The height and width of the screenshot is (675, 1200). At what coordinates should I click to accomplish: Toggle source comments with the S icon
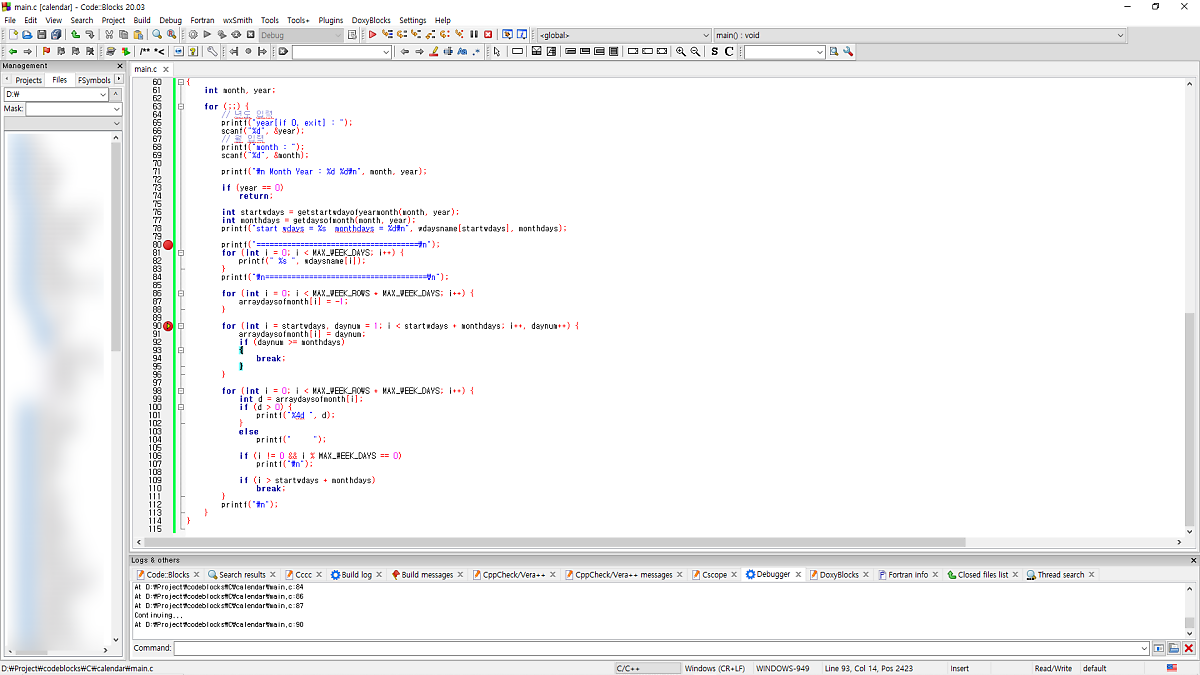coord(714,52)
